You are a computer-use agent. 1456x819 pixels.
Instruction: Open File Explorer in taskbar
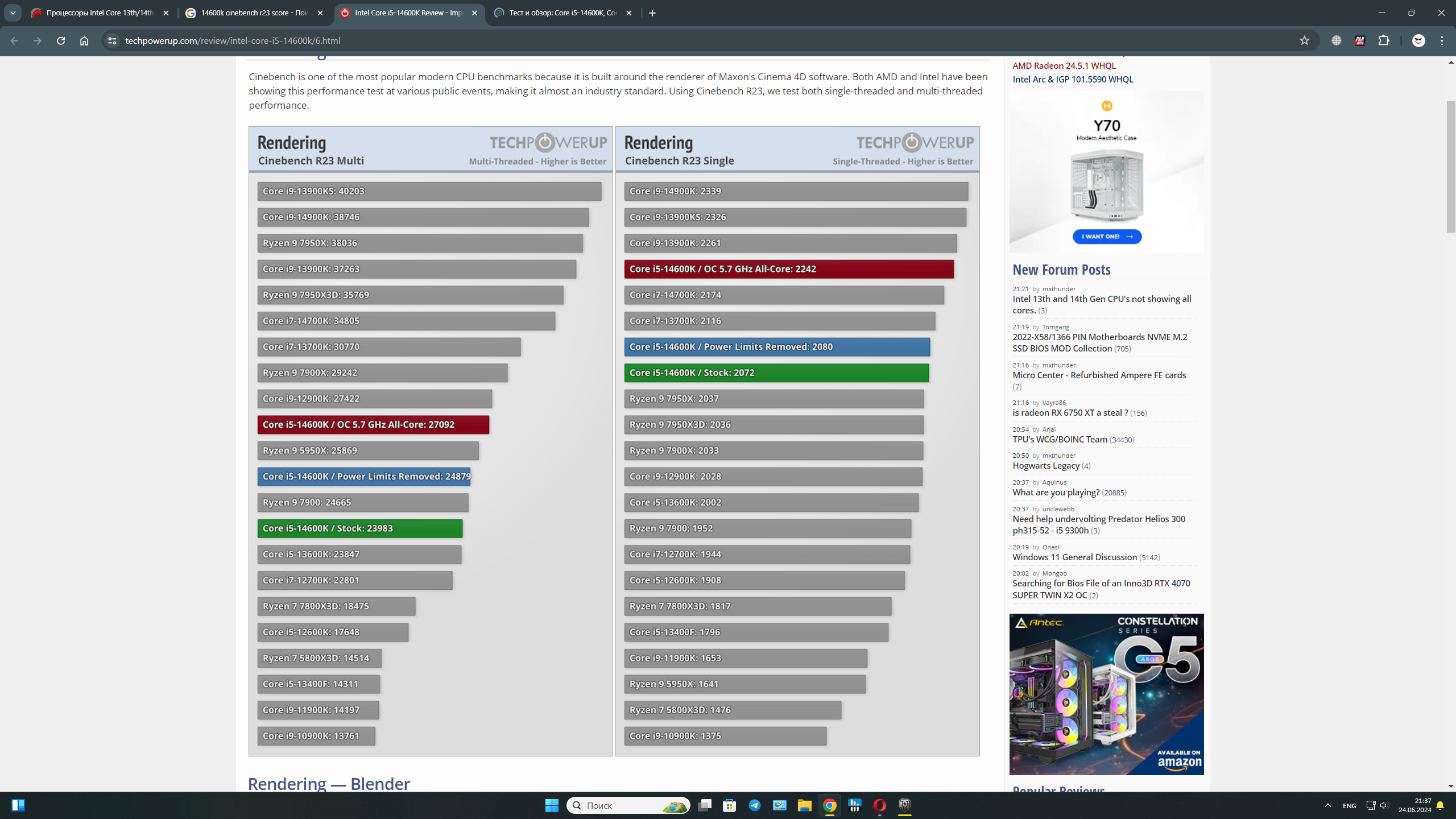pos(804,805)
